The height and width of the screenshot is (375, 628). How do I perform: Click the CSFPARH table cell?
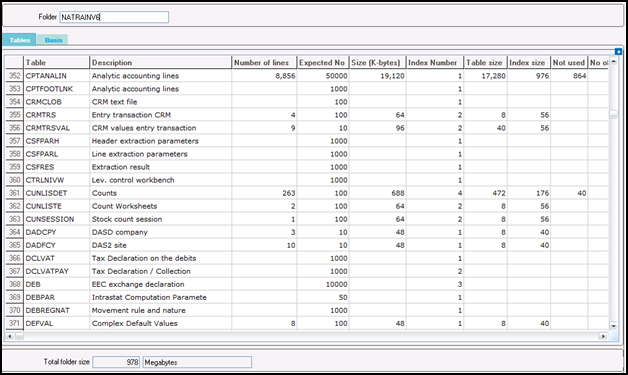click(56, 141)
